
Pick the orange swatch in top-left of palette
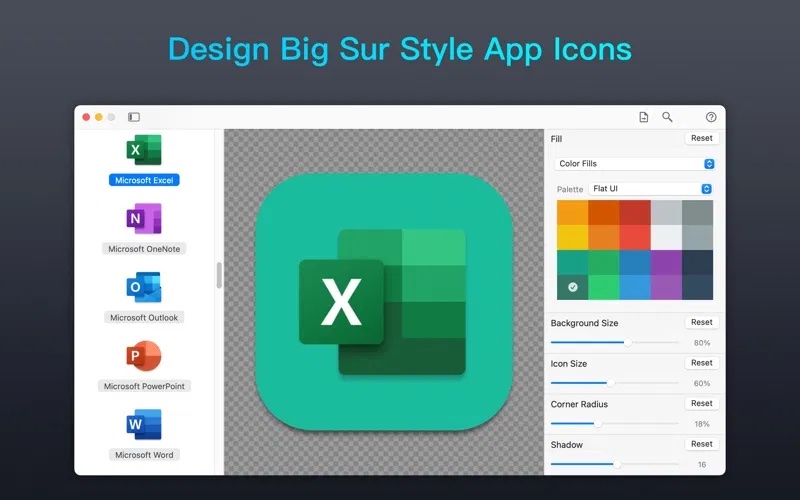point(572,212)
